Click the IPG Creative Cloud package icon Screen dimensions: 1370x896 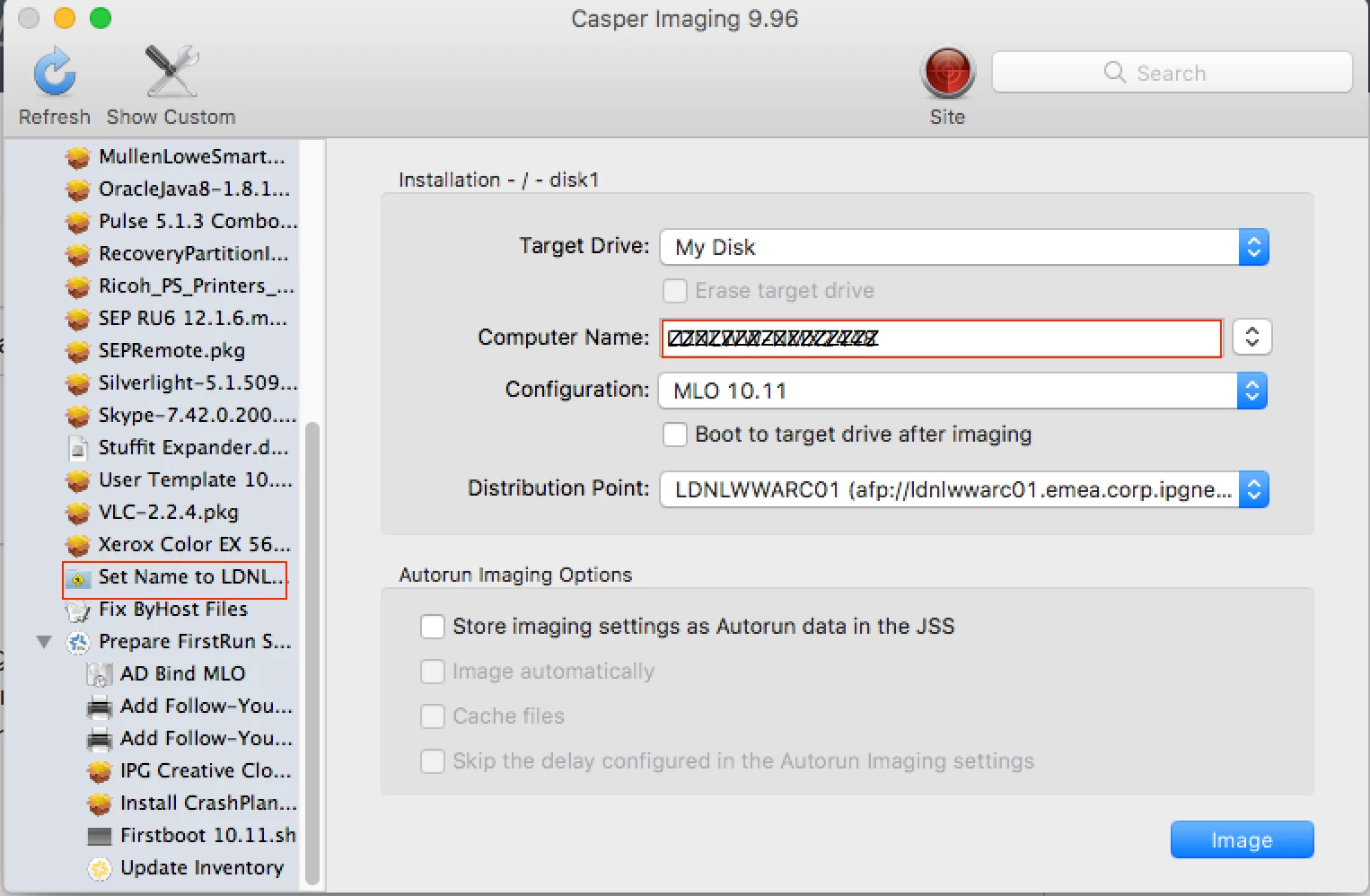pyautogui.click(x=100, y=771)
